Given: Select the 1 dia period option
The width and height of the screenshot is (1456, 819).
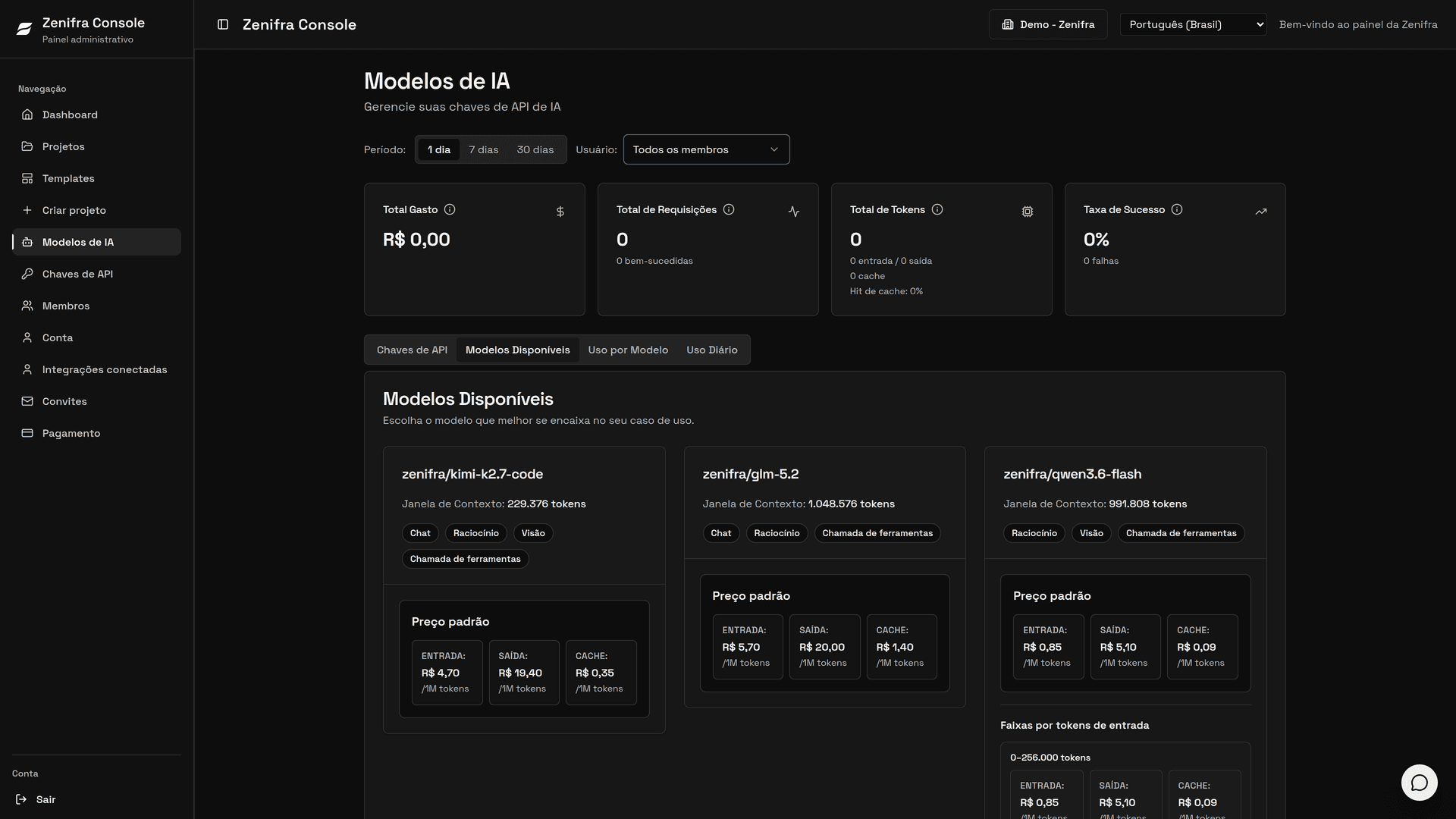Looking at the screenshot, I should click(x=439, y=149).
